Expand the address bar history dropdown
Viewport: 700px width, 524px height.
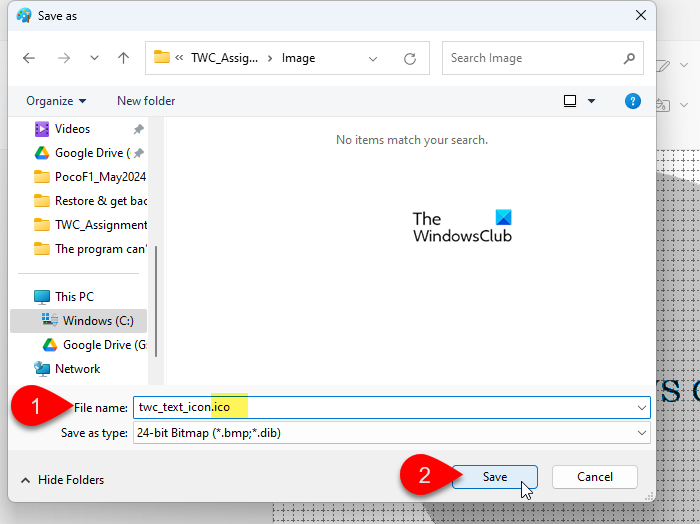(373, 58)
